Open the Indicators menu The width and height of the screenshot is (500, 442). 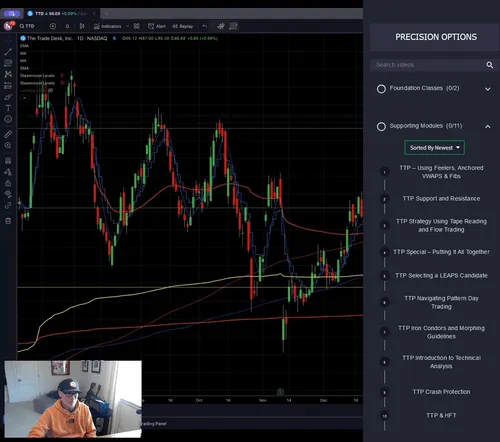click(x=107, y=26)
